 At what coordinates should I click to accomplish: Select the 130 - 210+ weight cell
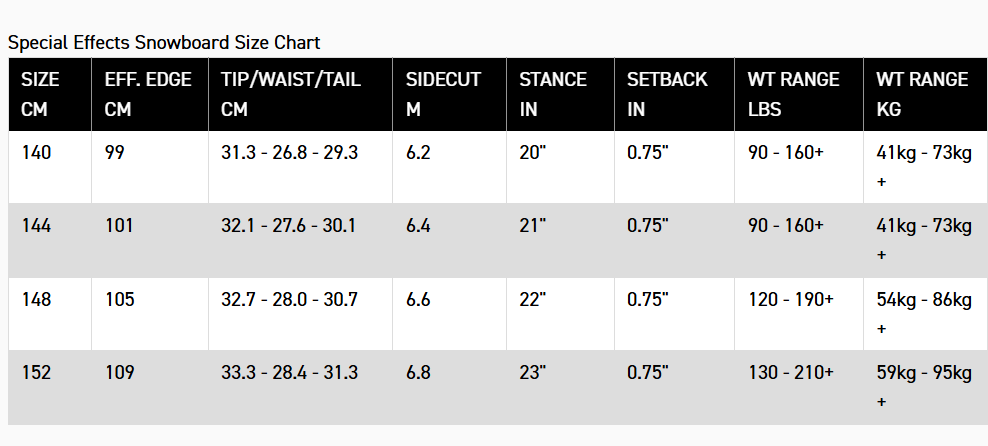791,372
